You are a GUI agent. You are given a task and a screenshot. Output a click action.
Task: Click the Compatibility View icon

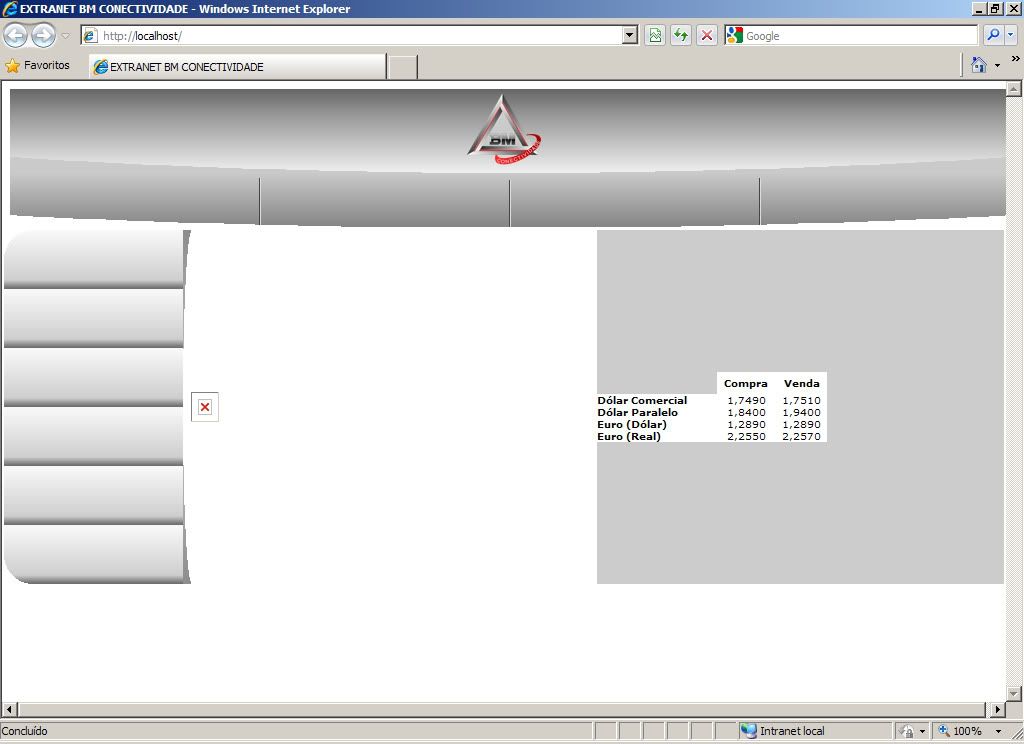(655, 36)
